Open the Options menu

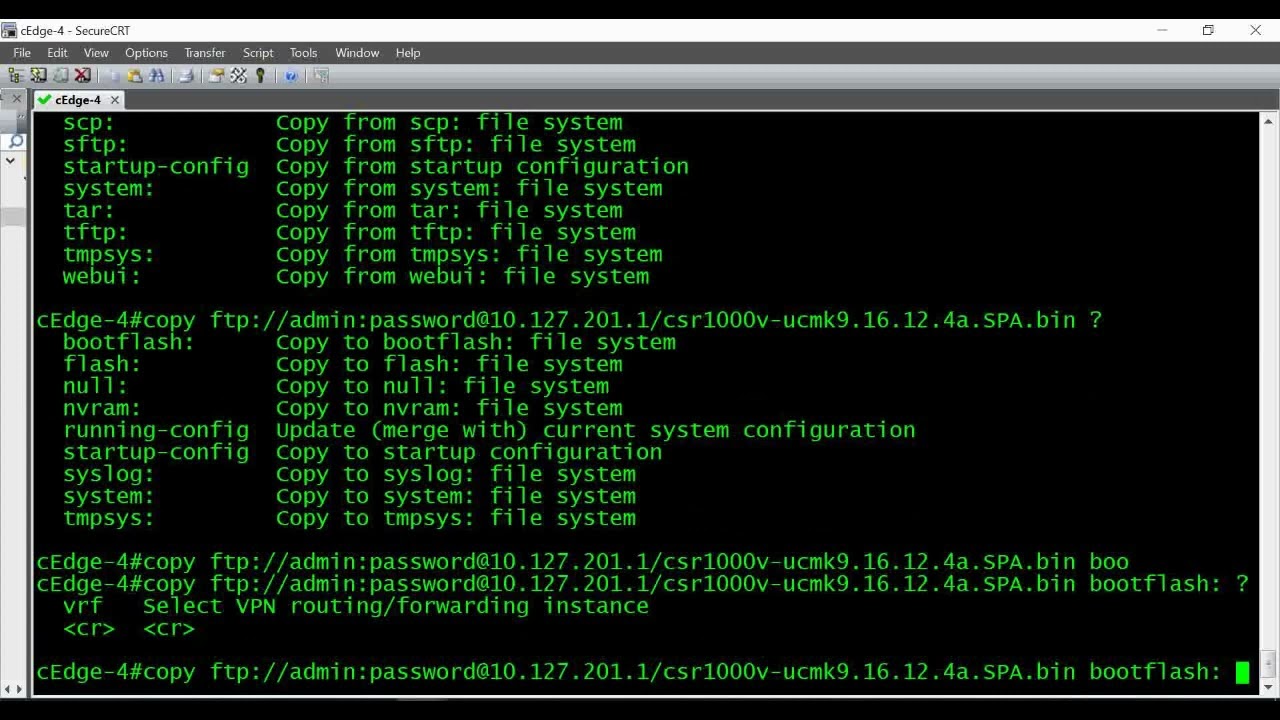pos(146,53)
